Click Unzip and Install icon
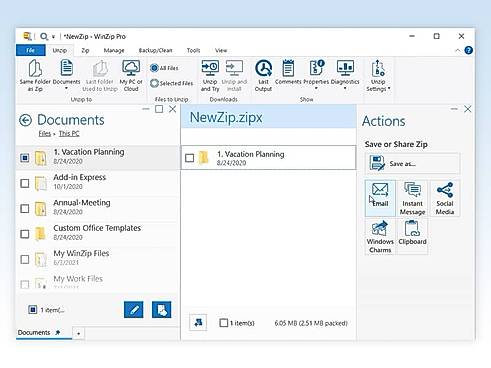This screenshot has height=368, width=491. pyautogui.click(x=234, y=75)
